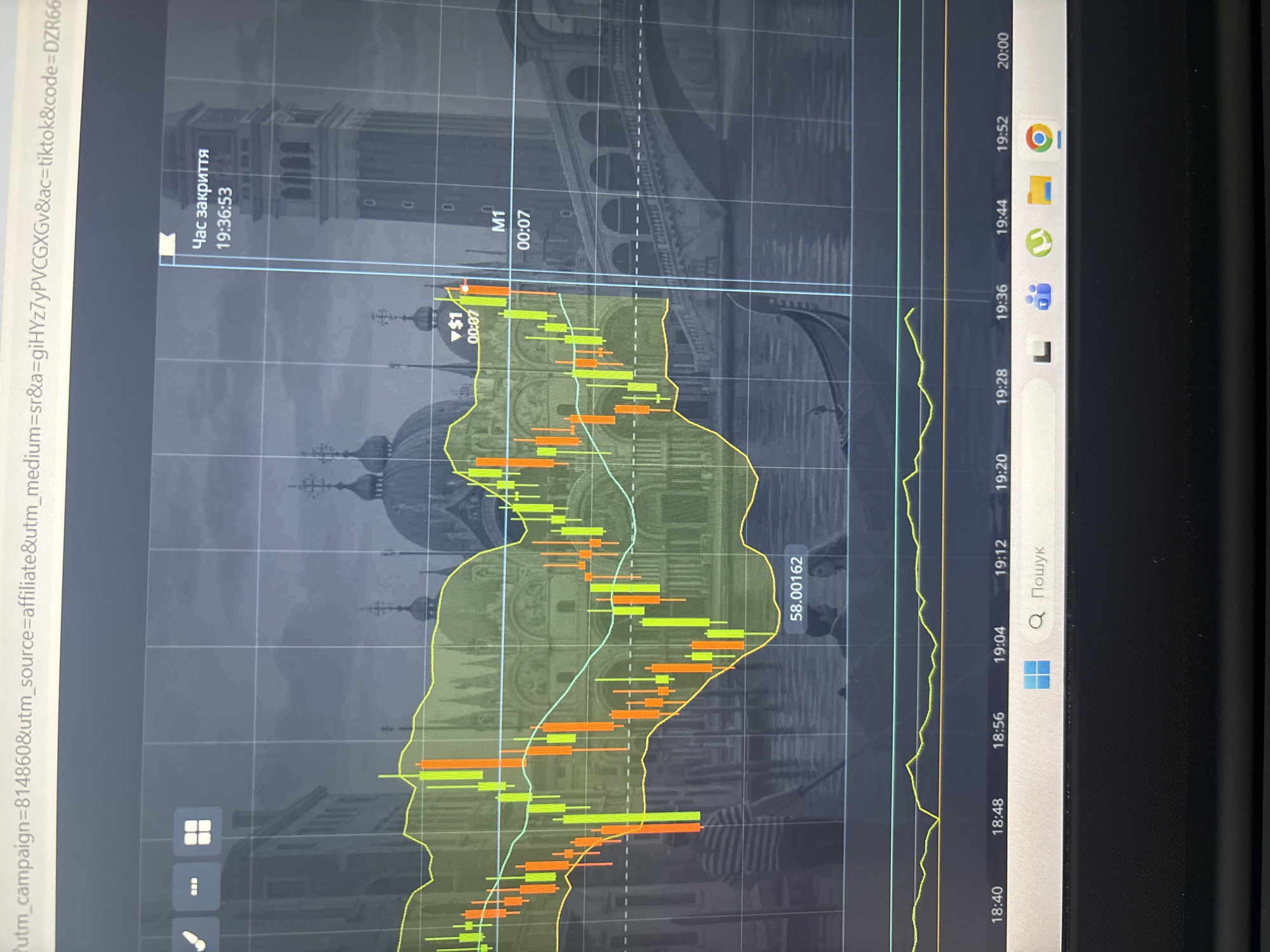
Task: Click the 18:40 time axis label
Action: click(998, 904)
